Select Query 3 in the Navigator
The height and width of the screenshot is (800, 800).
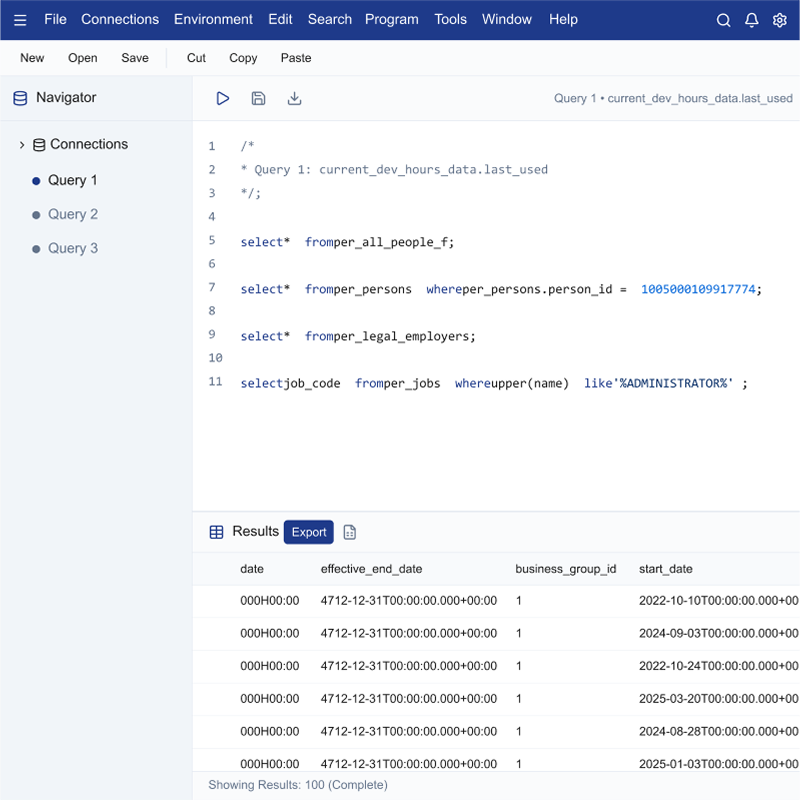click(x=73, y=248)
